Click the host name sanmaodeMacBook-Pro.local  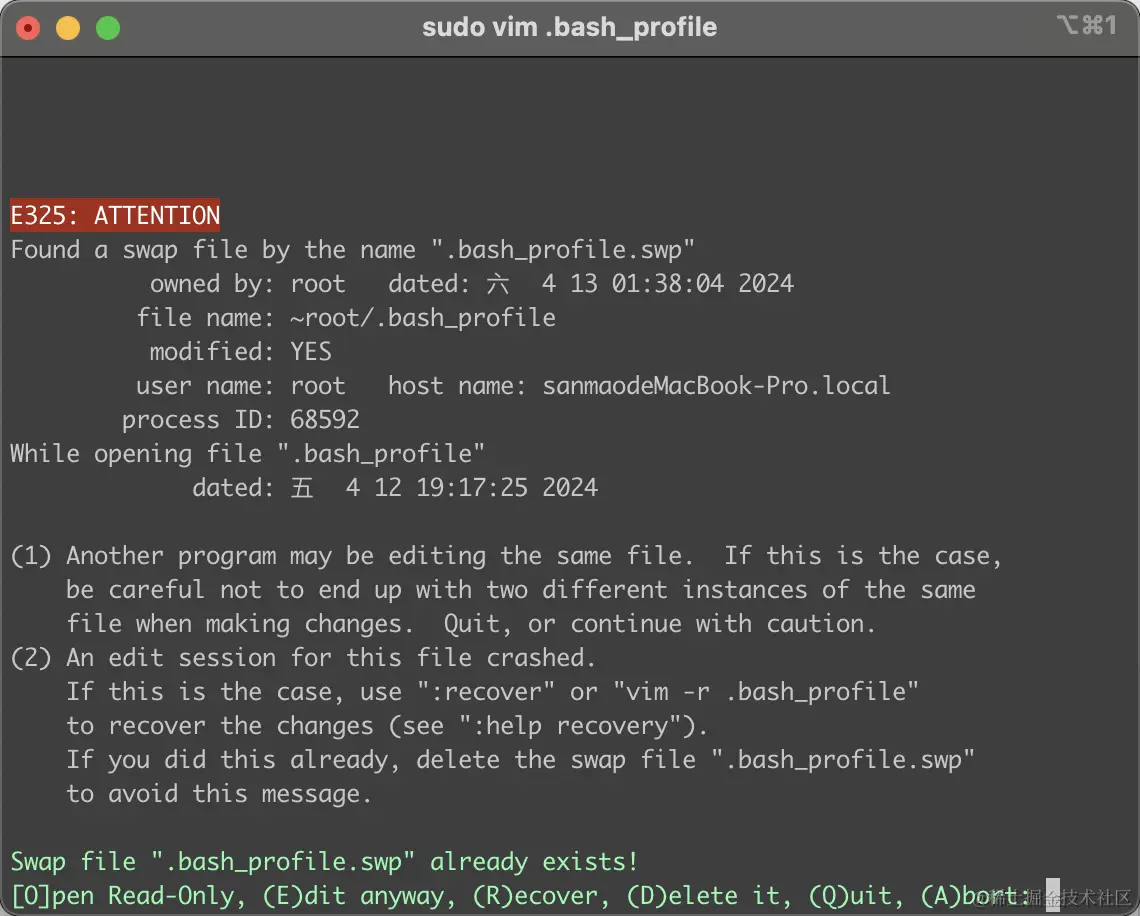pos(716,386)
